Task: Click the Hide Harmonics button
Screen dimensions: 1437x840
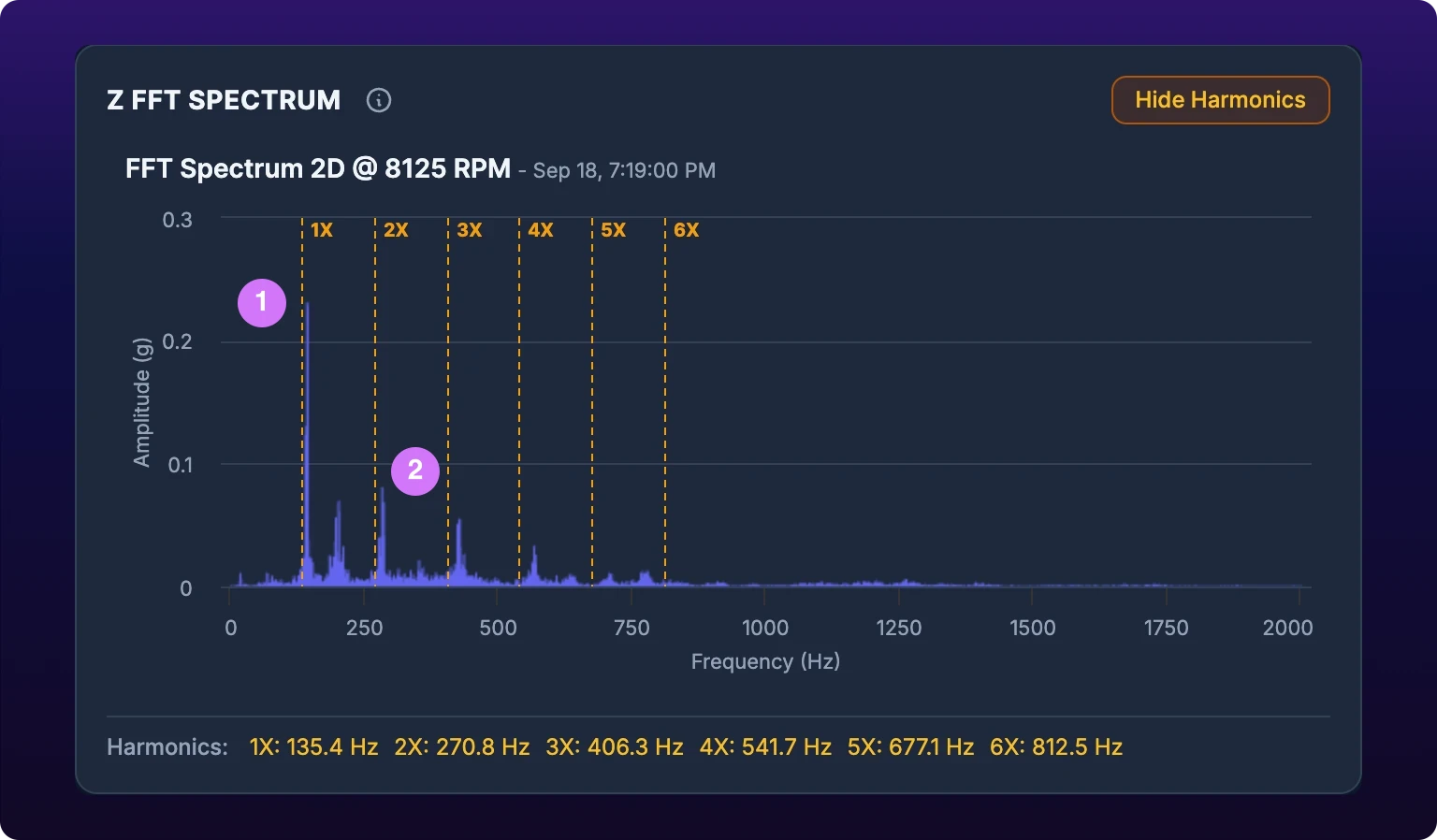Action: pos(1220,100)
